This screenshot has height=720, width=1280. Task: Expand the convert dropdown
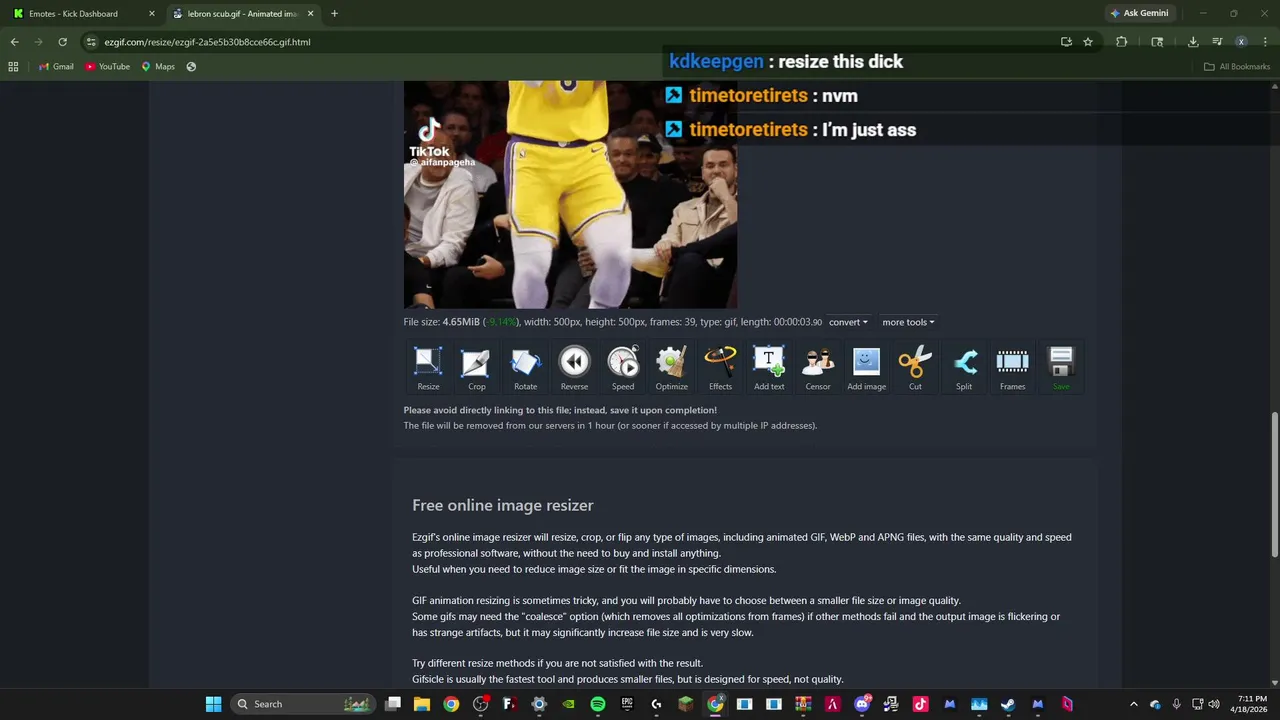[x=848, y=322]
